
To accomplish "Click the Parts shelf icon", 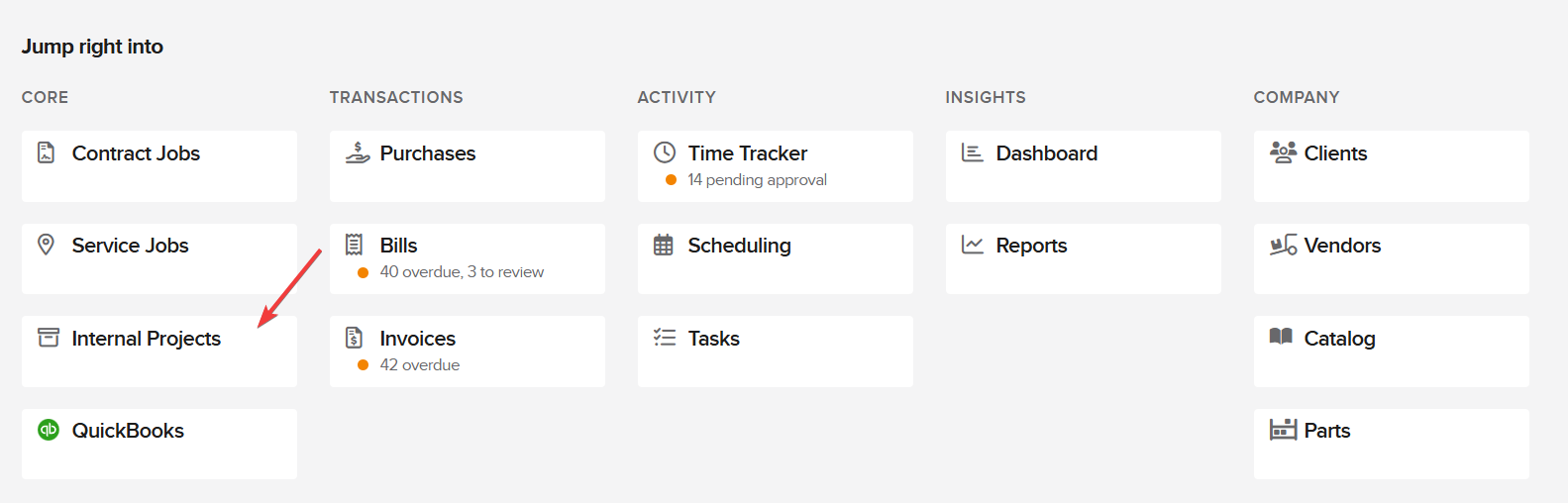I will [1283, 430].
